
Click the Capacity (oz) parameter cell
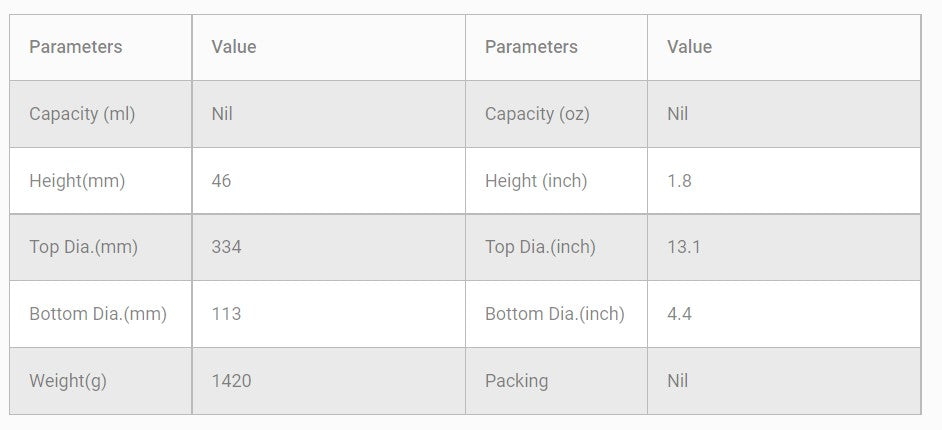click(537, 114)
